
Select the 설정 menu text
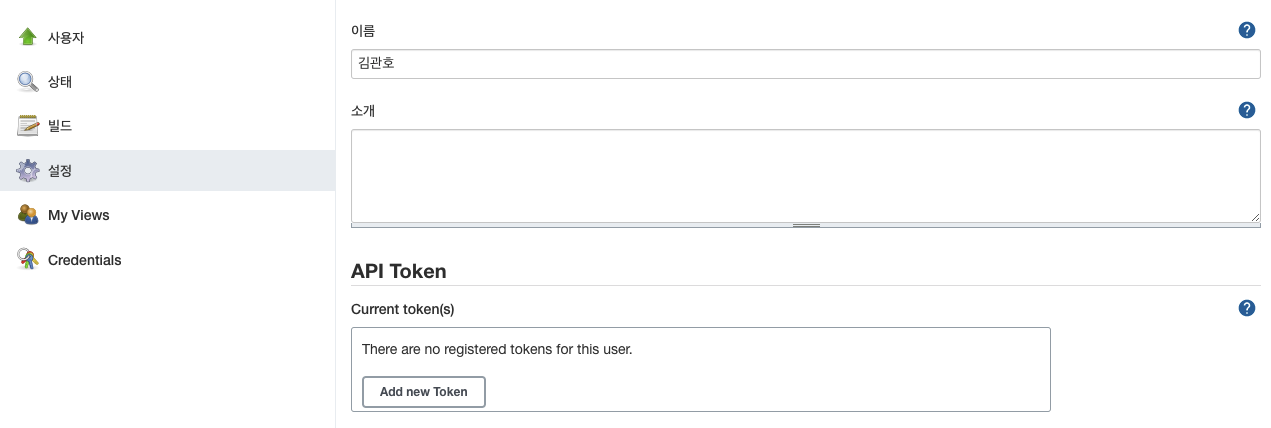[x=60, y=171]
